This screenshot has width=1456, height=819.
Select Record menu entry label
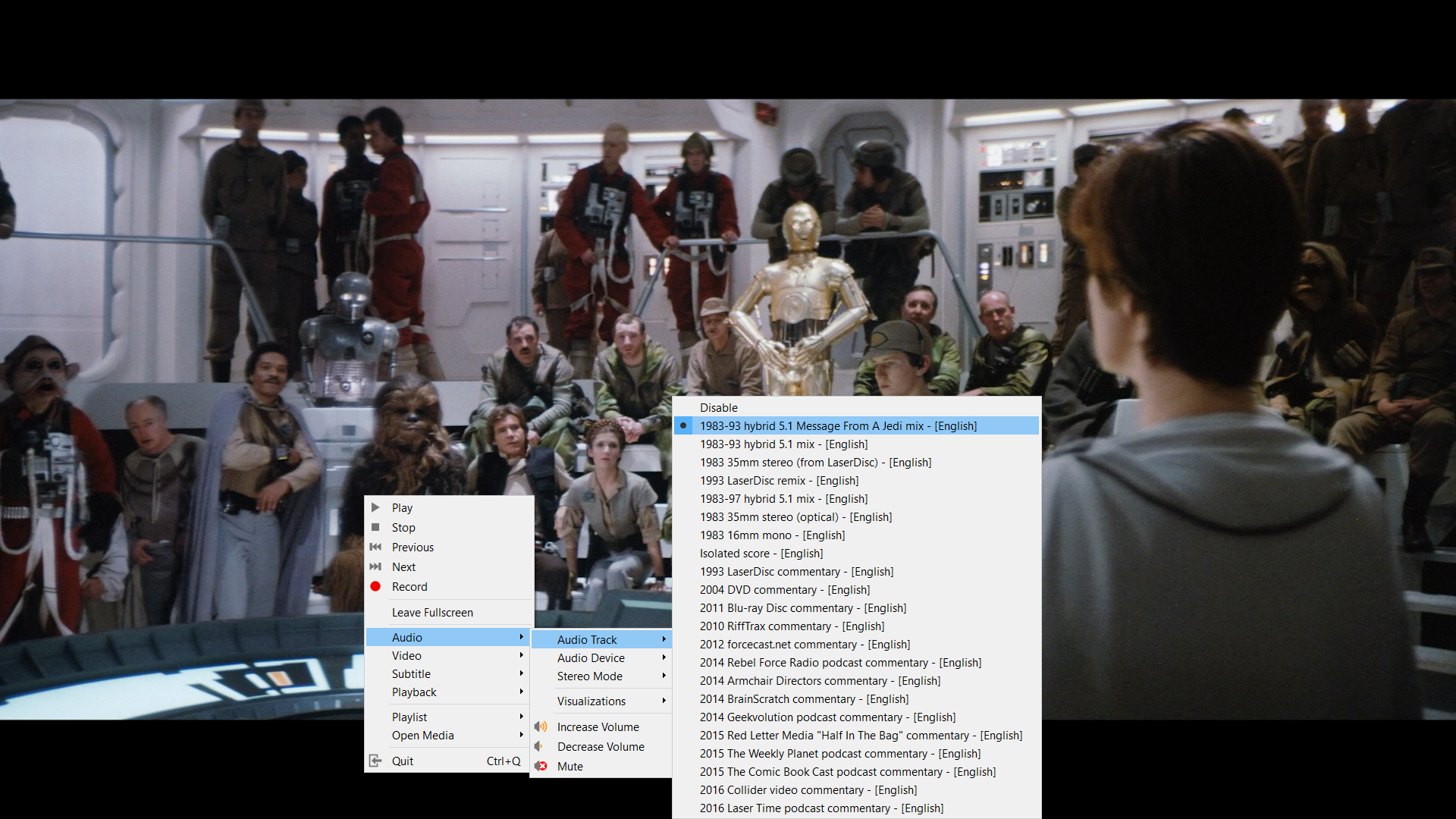click(x=409, y=586)
